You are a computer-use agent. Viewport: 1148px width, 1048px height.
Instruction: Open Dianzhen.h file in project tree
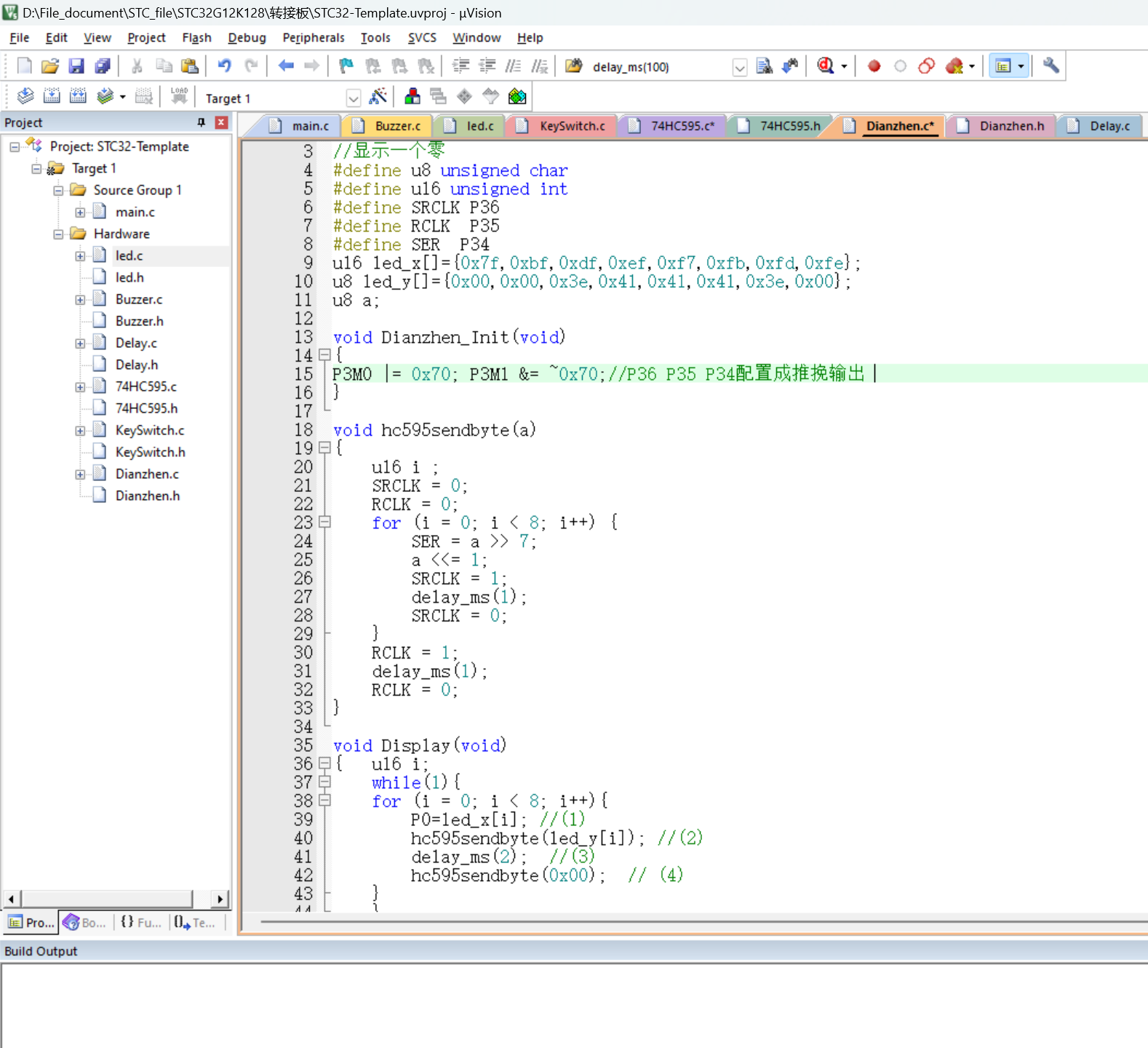[147, 496]
